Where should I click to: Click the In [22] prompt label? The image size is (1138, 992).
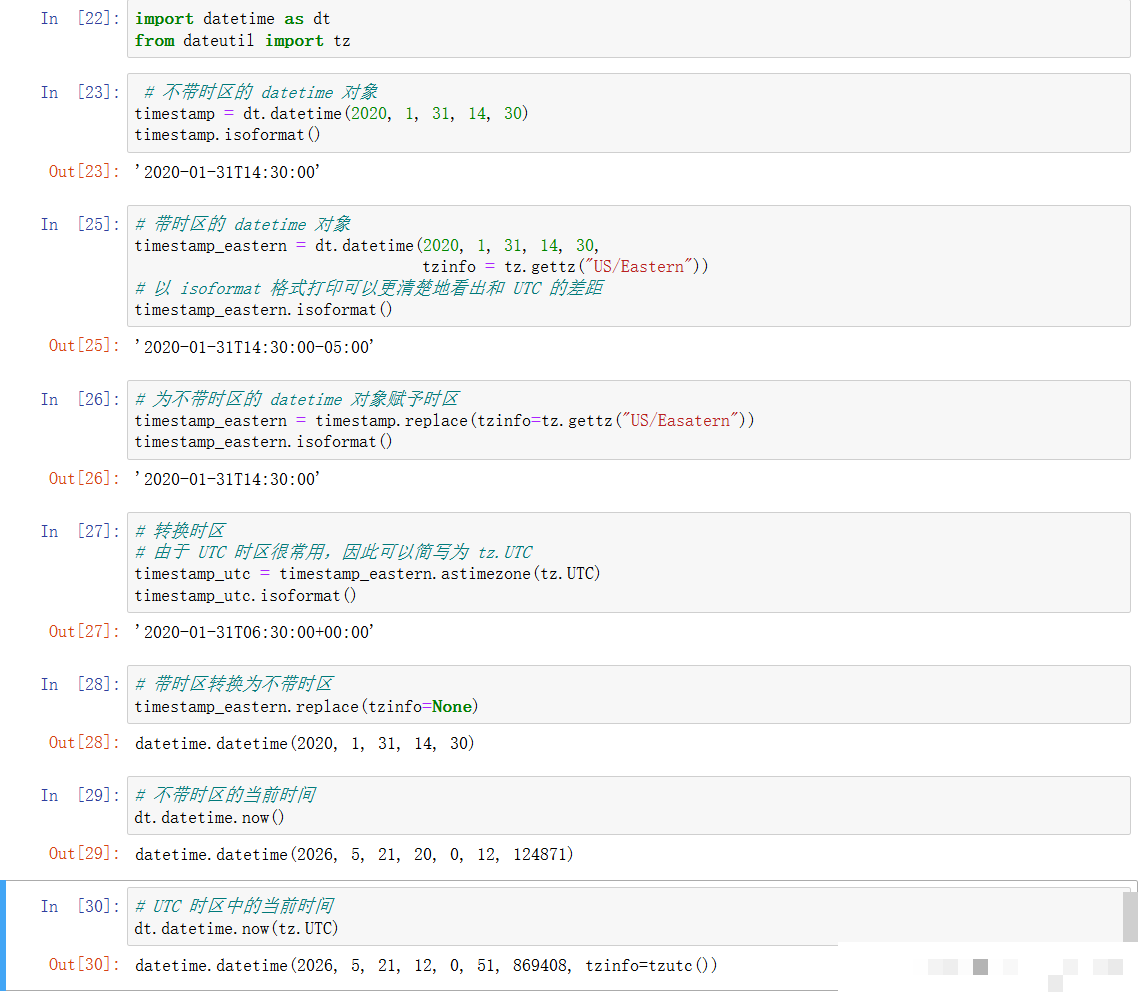click(80, 19)
